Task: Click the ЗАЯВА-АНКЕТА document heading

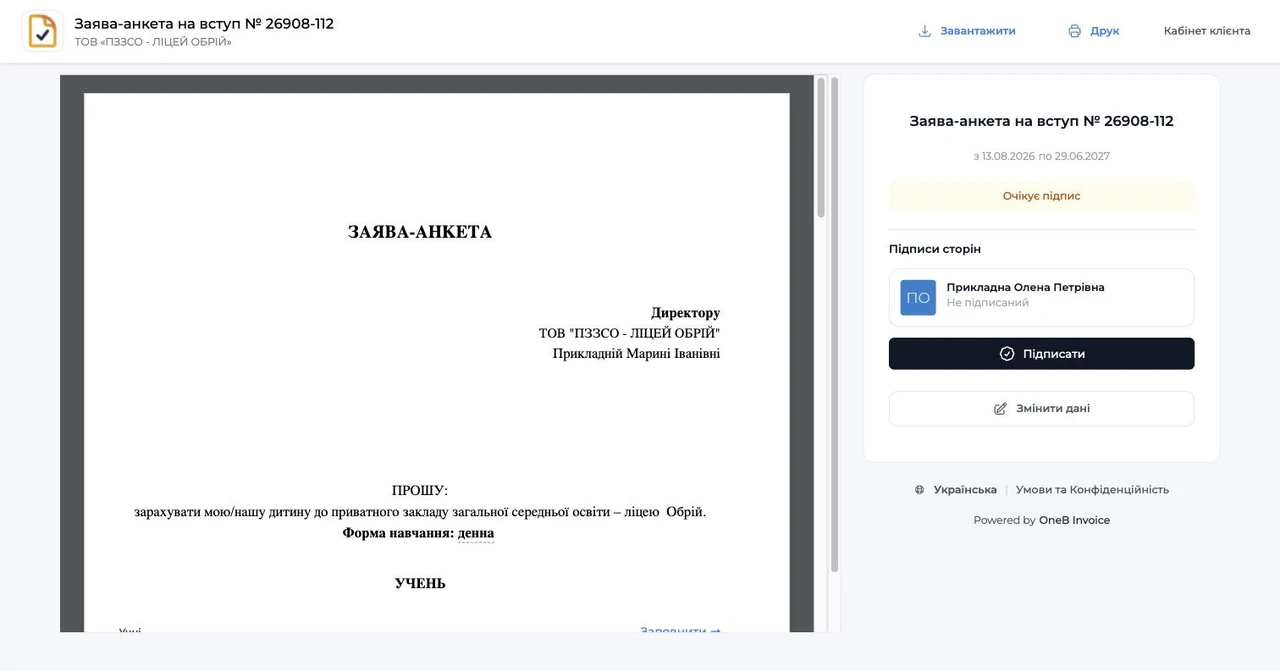Action: click(420, 232)
